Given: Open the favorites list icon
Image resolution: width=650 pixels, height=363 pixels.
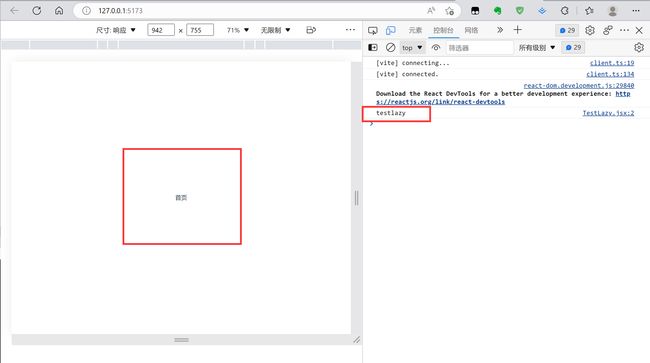Looking at the screenshot, I should [x=589, y=11].
